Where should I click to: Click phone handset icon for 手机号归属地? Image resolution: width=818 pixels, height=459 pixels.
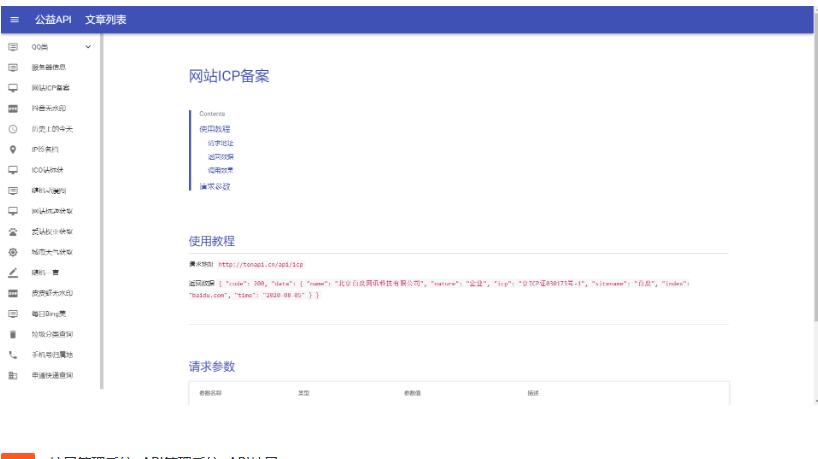(x=13, y=355)
